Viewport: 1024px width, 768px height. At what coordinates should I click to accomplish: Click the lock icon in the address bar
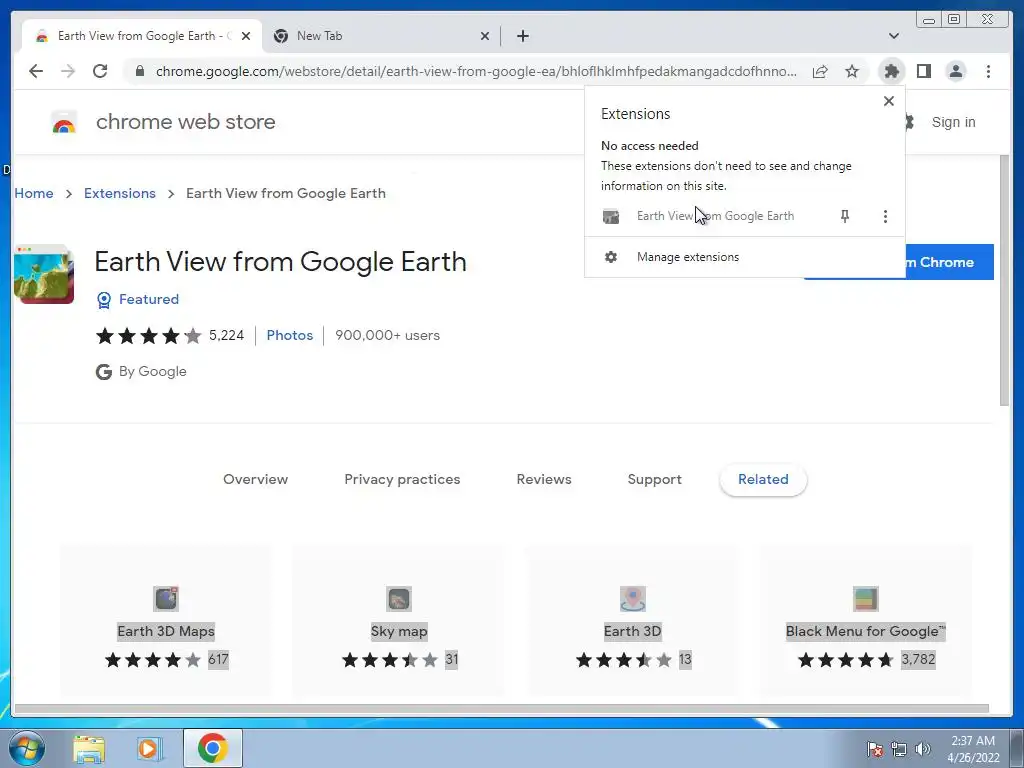pos(139,71)
